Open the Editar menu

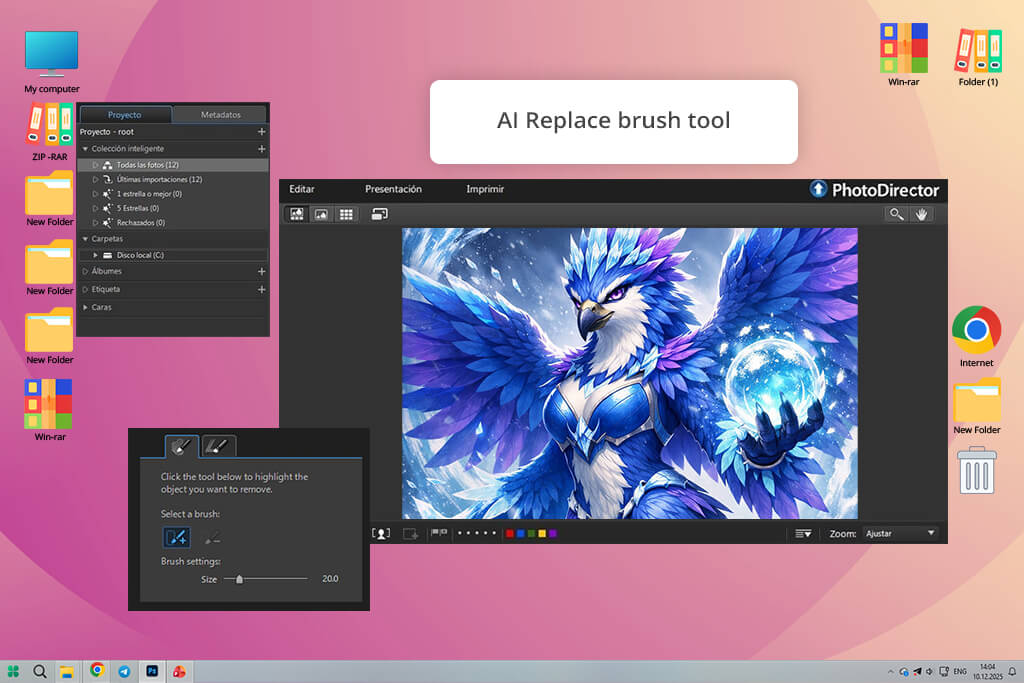[x=302, y=189]
